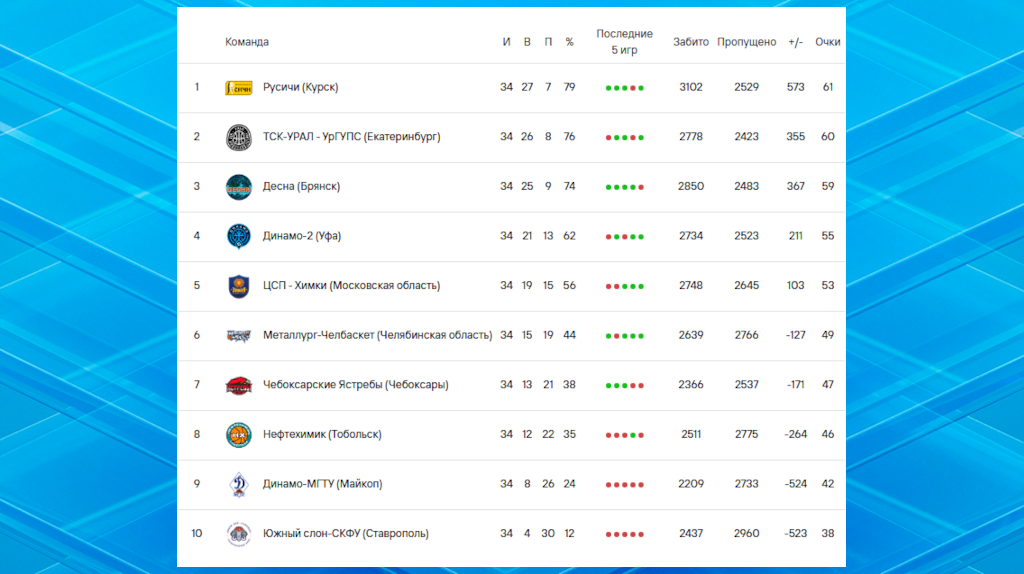
Task: Click rank number 10 in the table
Action: pyautogui.click(x=197, y=534)
